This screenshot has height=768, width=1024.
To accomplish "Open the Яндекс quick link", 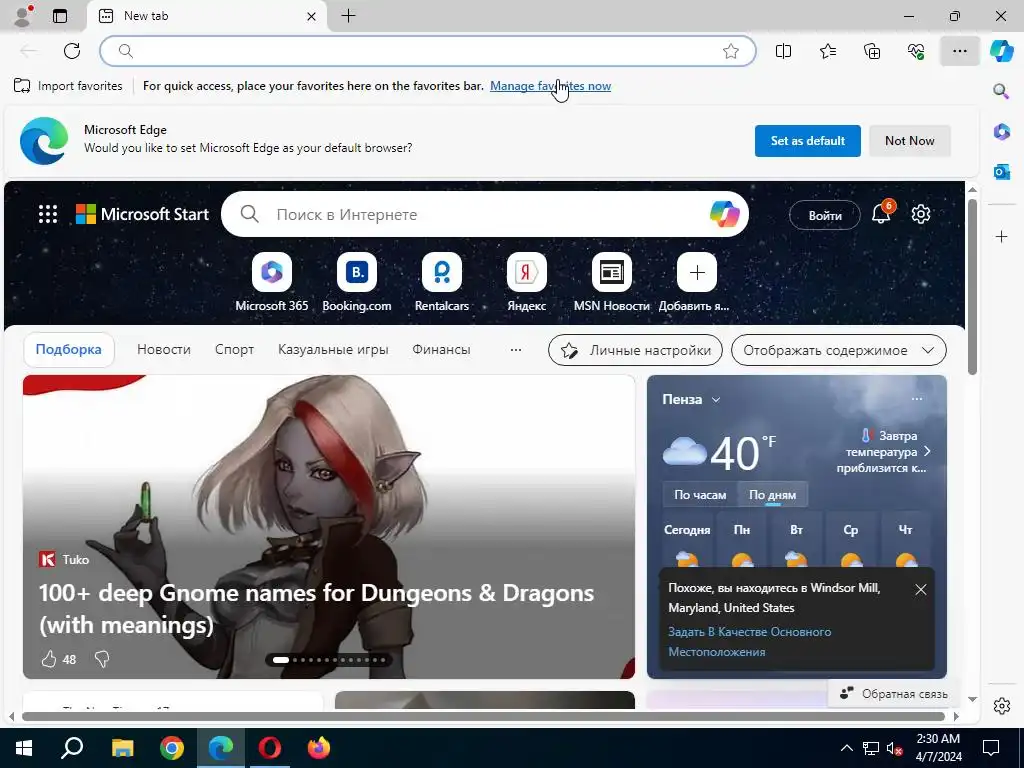I will coord(526,283).
